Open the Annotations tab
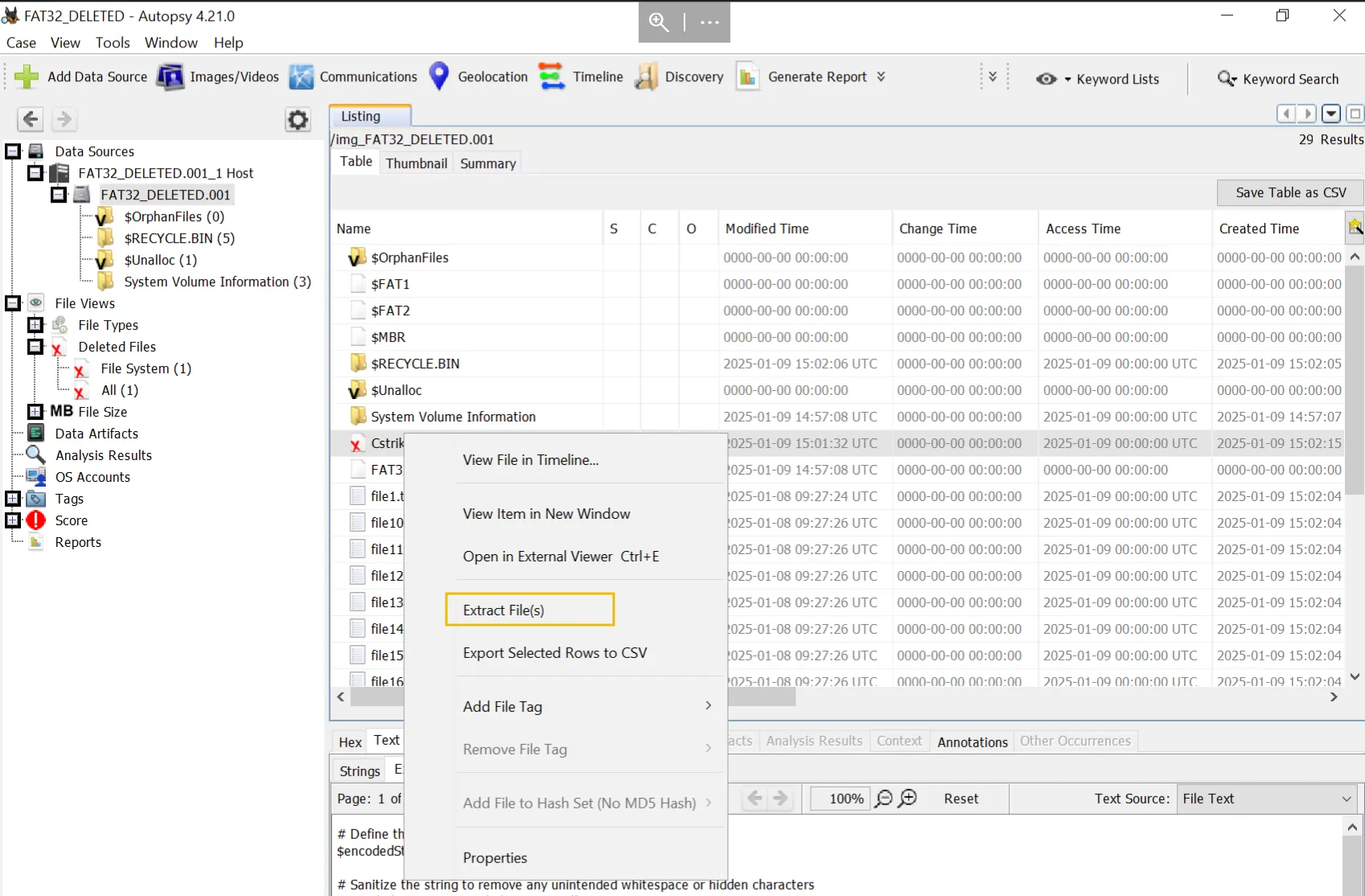Screen dimensions: 1365x896 pyautogui.click(x=972, y=742)
